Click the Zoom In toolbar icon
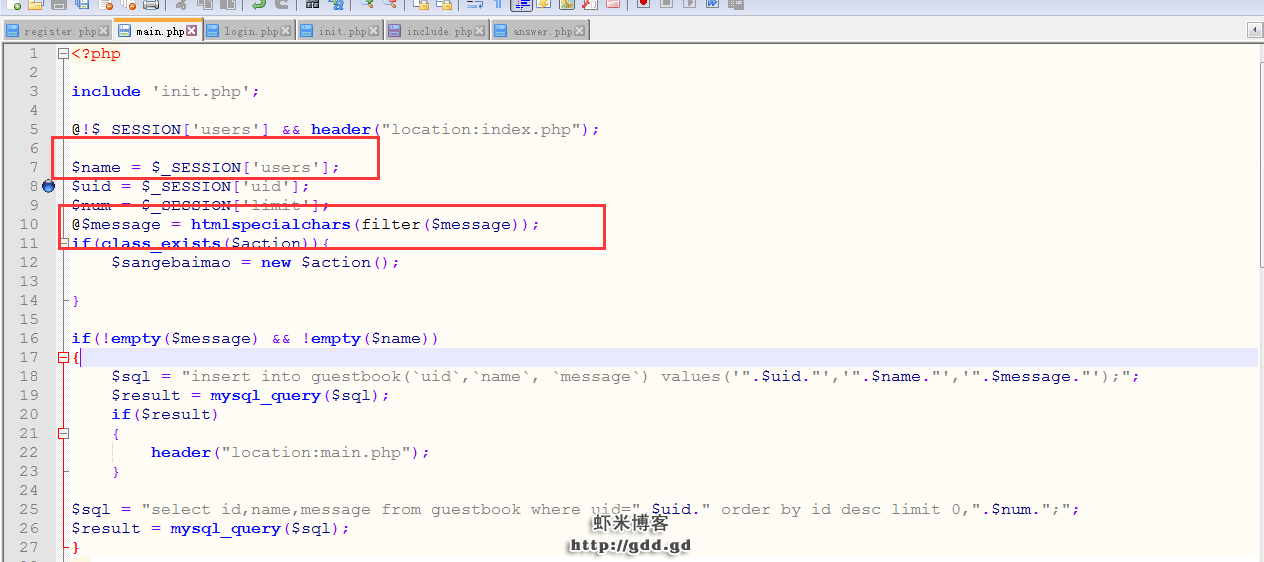 [366, 4]
